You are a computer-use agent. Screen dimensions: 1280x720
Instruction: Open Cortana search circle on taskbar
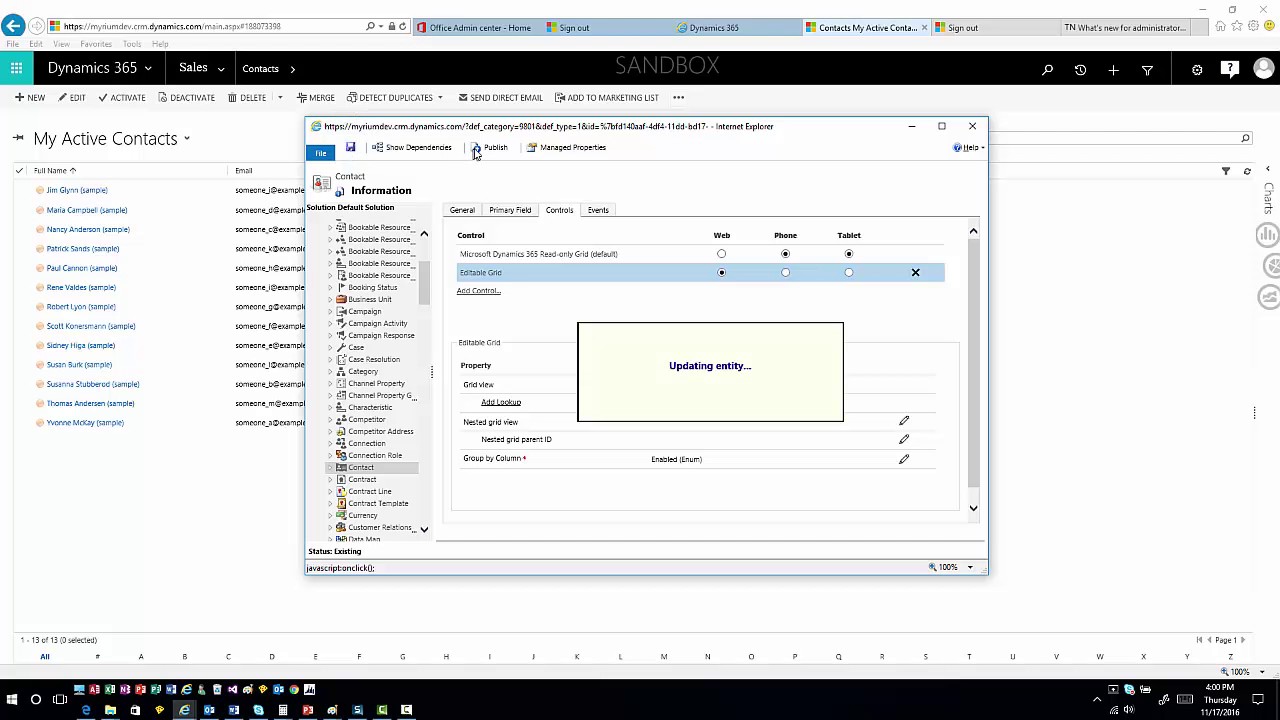(x=36, y=699)
